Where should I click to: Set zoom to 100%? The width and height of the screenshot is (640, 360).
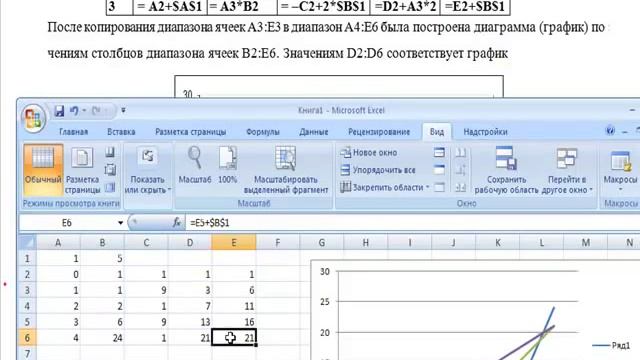point(227,166)
